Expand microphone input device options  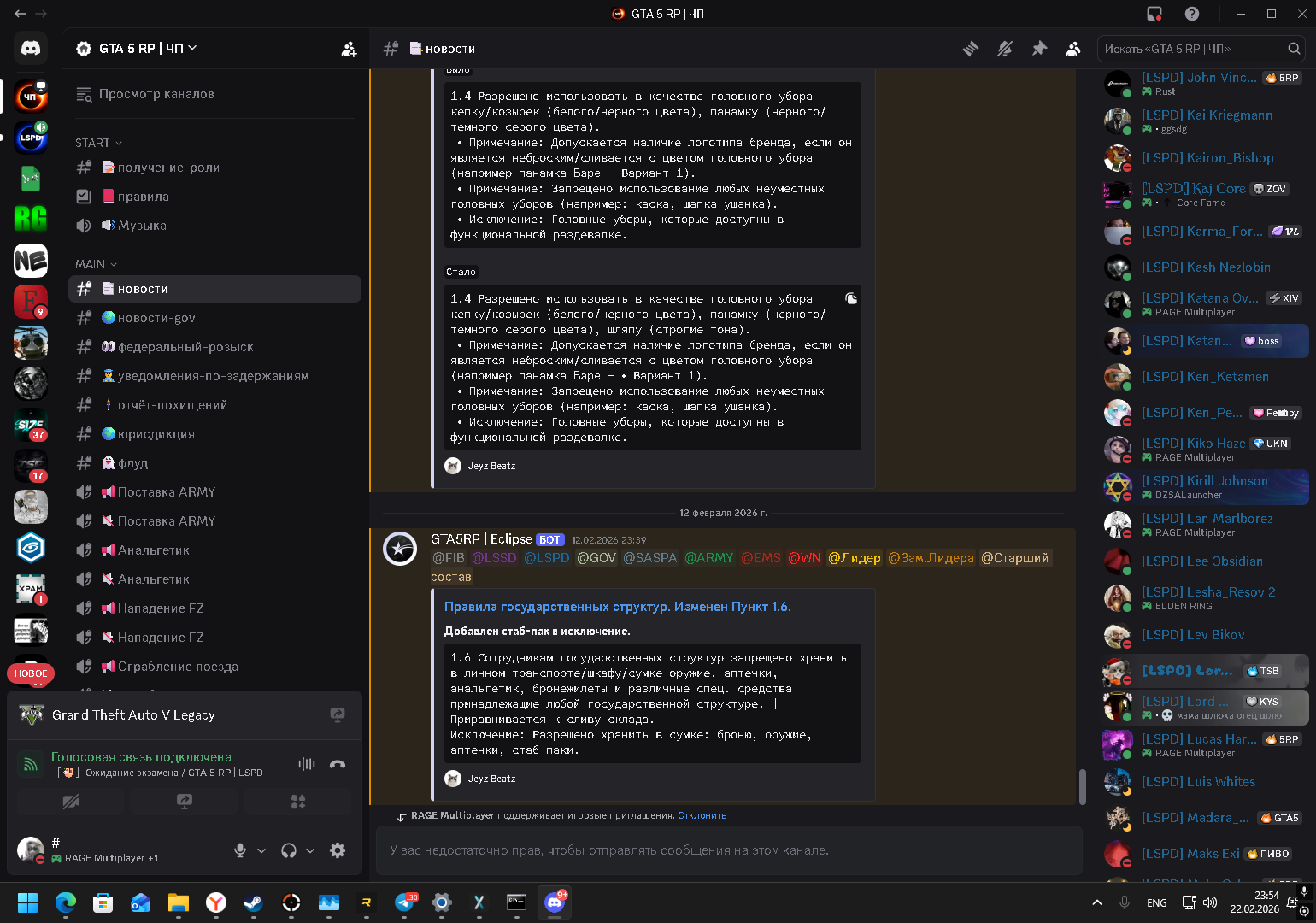261,850
